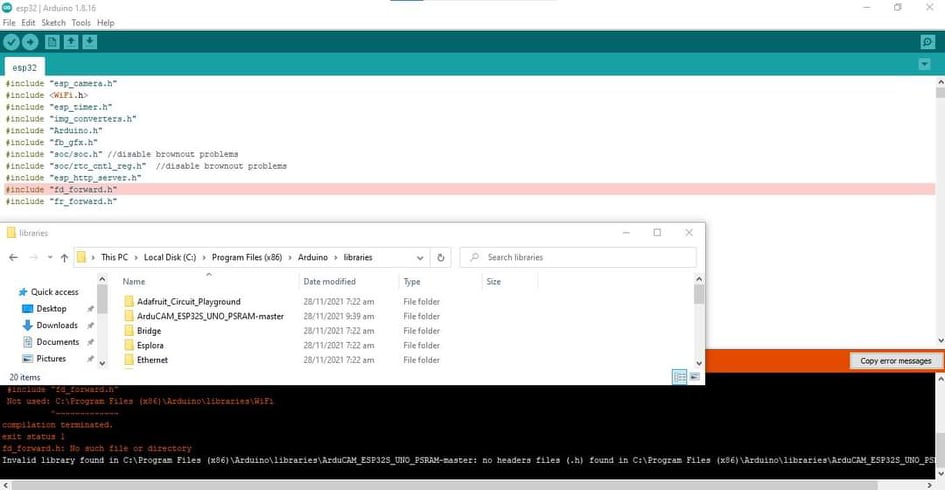The width and height of the screenshot is (945, 490).
Task: Click This PC in the address breadcrumb
Action: pyautogui.click(x=115, y=257)
